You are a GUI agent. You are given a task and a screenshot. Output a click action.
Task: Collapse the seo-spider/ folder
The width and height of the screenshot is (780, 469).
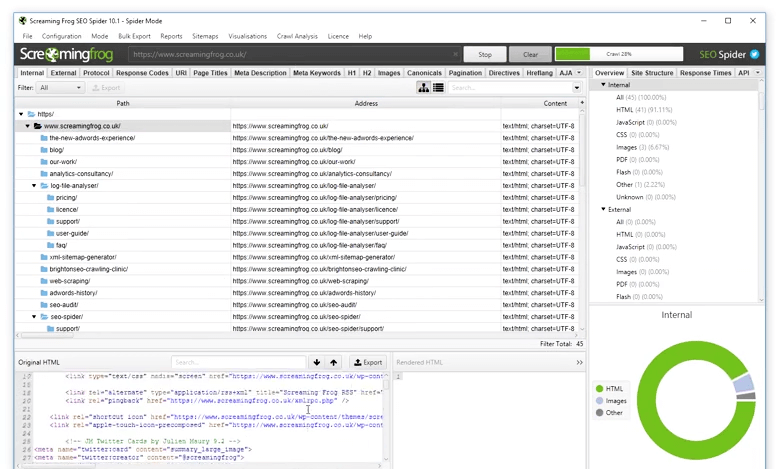[x=34, y=317]
